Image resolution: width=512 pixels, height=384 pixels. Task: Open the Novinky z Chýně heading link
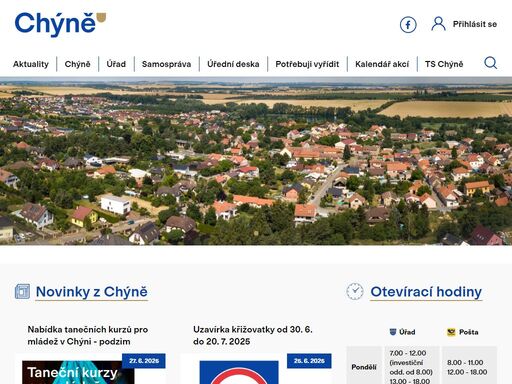pos(91,292)
